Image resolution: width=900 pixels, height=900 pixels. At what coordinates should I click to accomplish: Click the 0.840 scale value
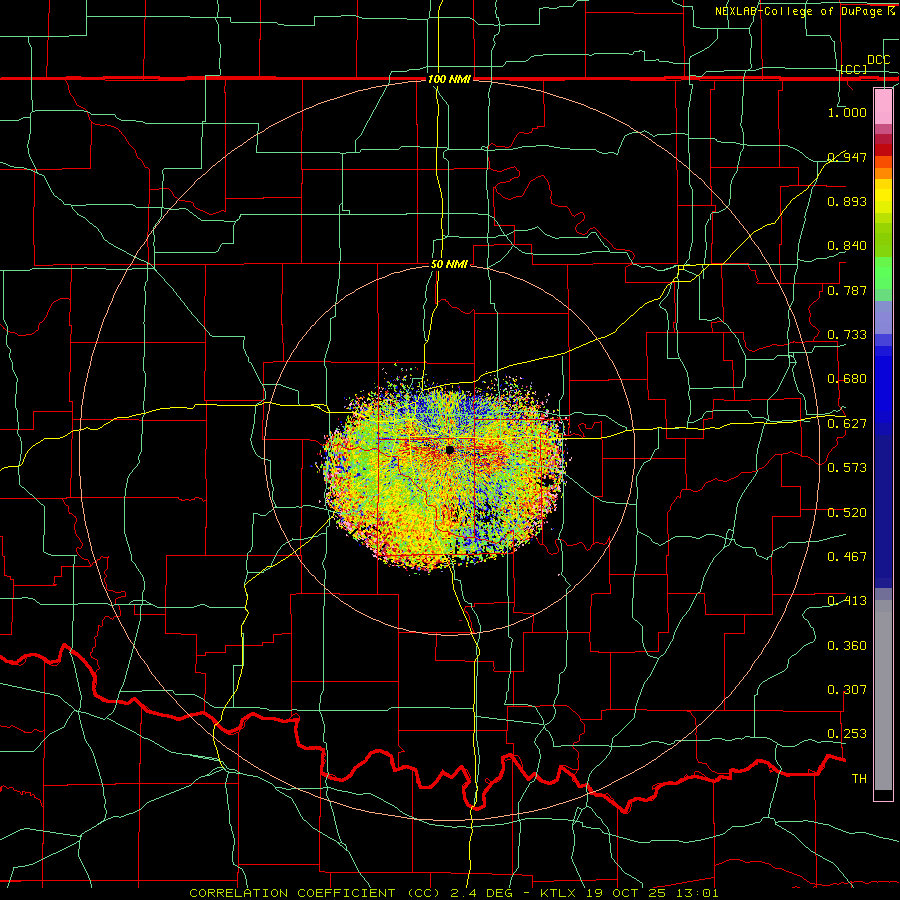(847, 246)
